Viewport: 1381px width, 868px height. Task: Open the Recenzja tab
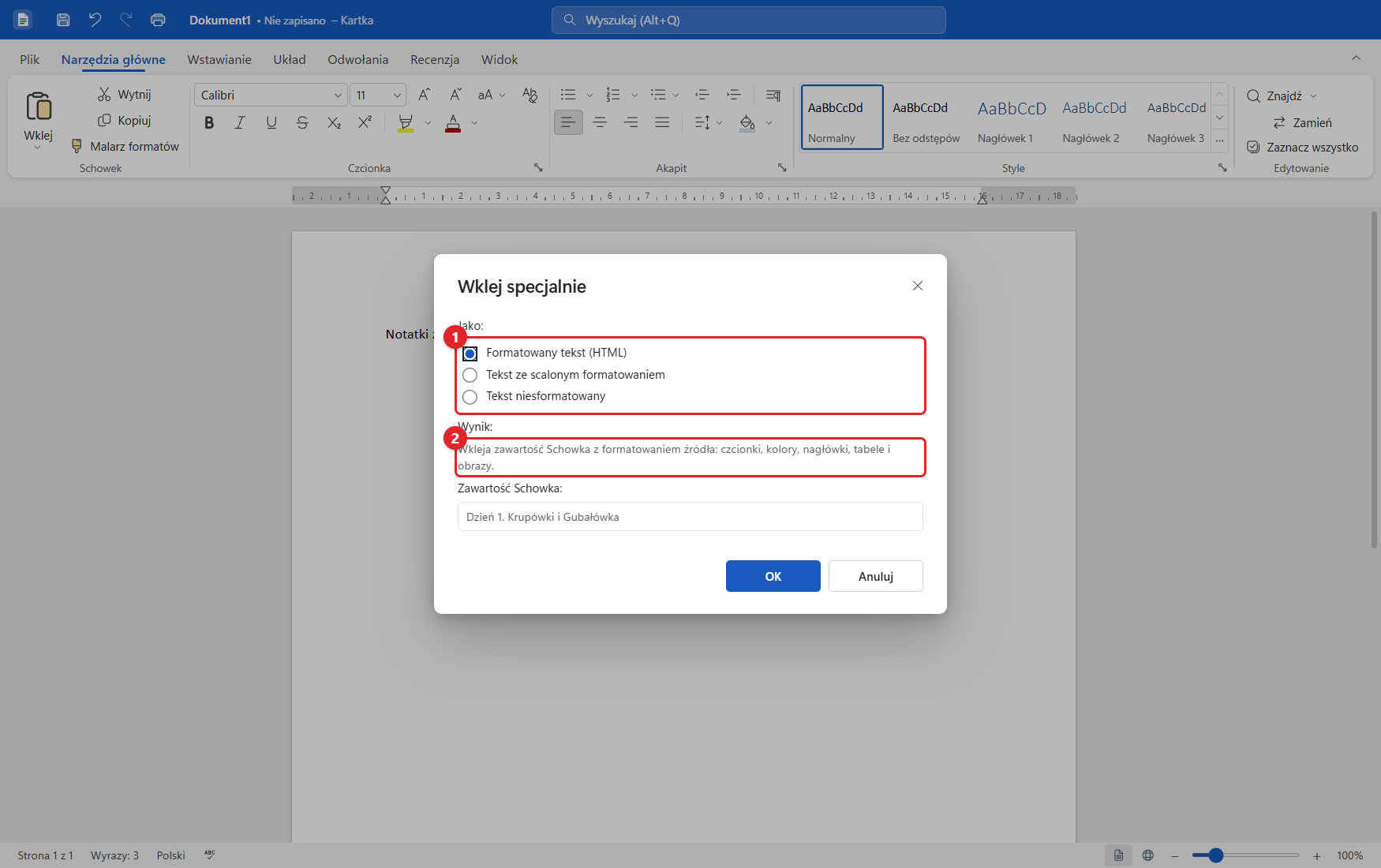435,59
